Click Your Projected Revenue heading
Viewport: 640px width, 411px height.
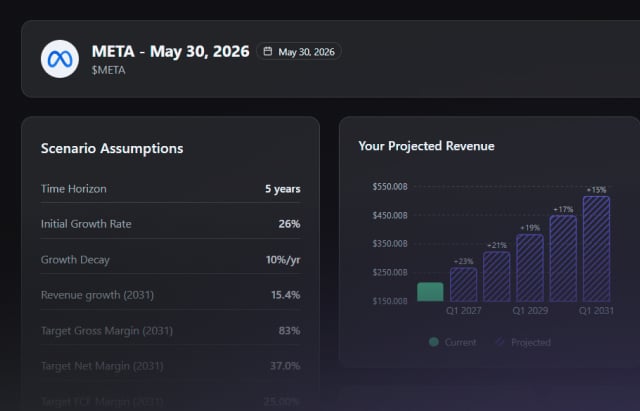(x=426, y=146)
